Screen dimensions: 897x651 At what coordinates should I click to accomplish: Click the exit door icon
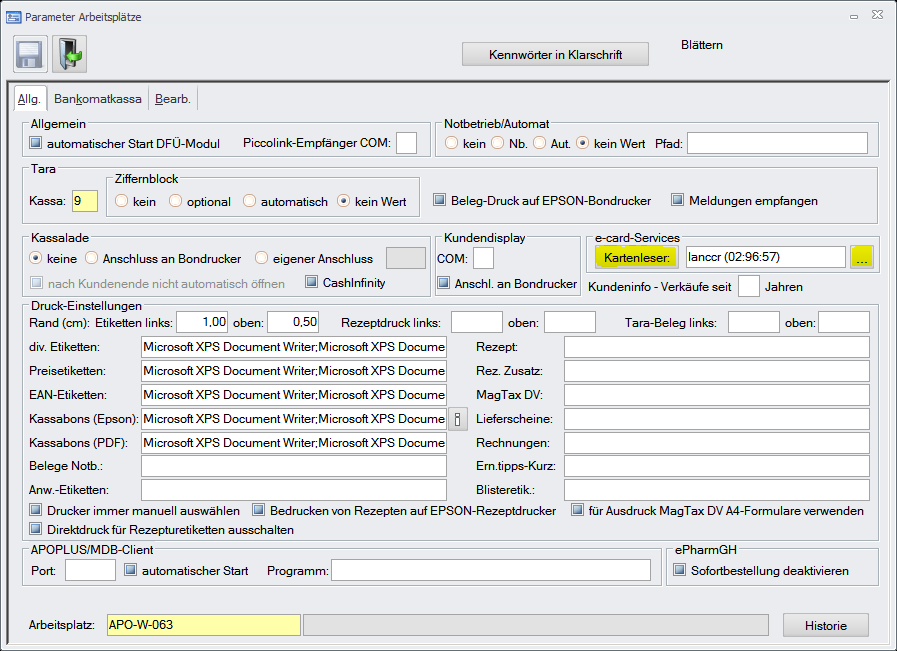click(x=69, y=54)
